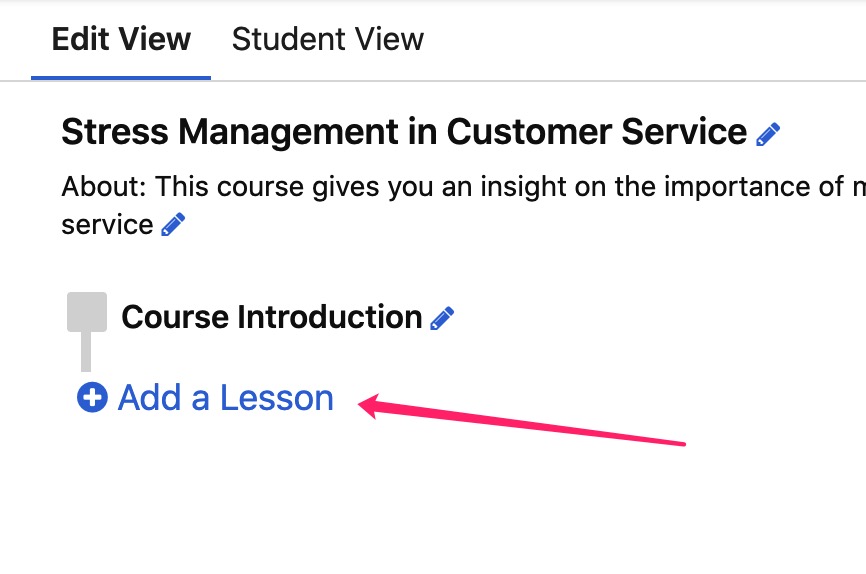Click the Stress Management in Customer Service title

pos(404,131)
